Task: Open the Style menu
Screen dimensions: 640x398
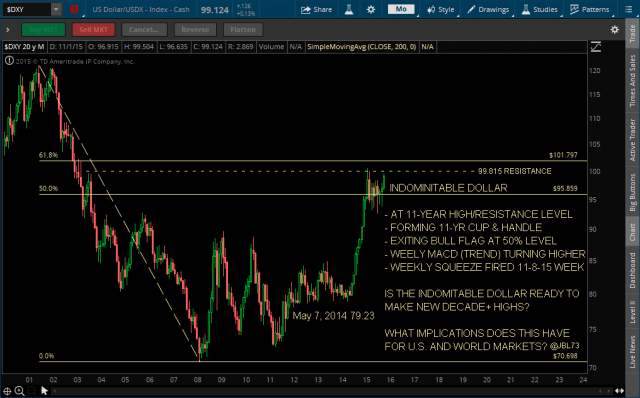Action: (440, 9)
